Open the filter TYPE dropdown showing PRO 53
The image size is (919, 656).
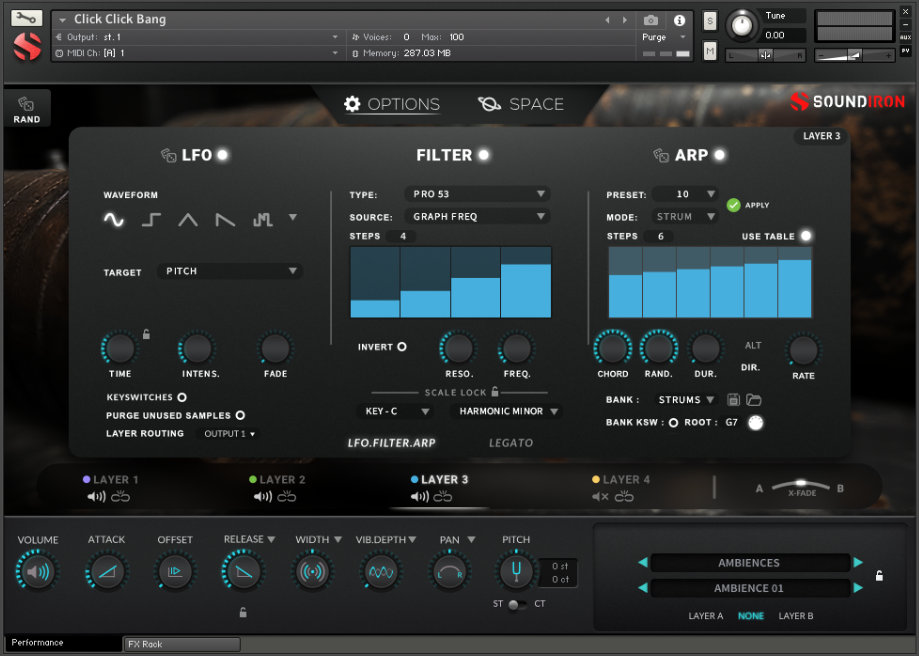click(477, 194)
